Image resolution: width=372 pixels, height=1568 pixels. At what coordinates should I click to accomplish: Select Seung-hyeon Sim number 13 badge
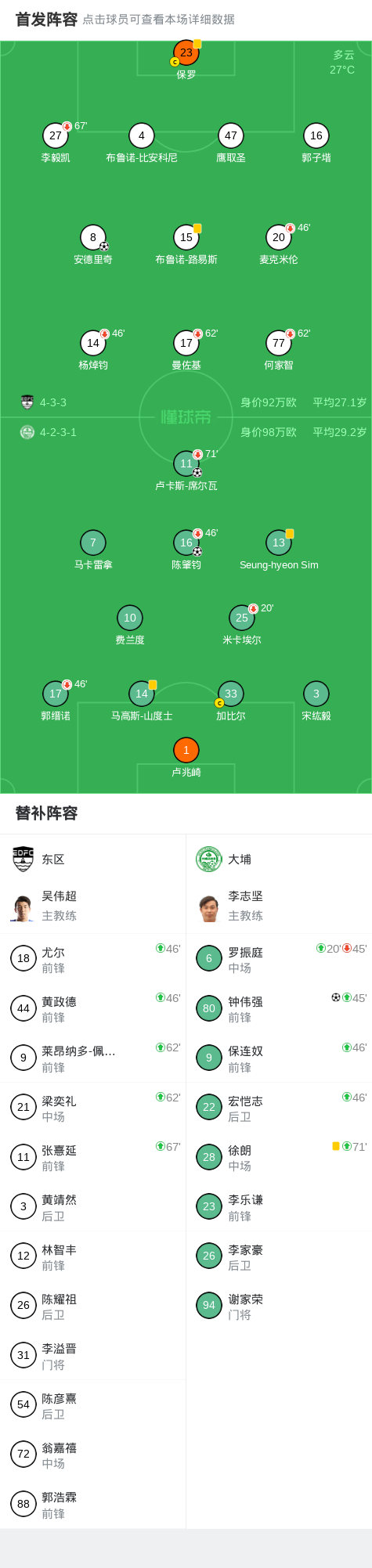click(x=279, y=542)
